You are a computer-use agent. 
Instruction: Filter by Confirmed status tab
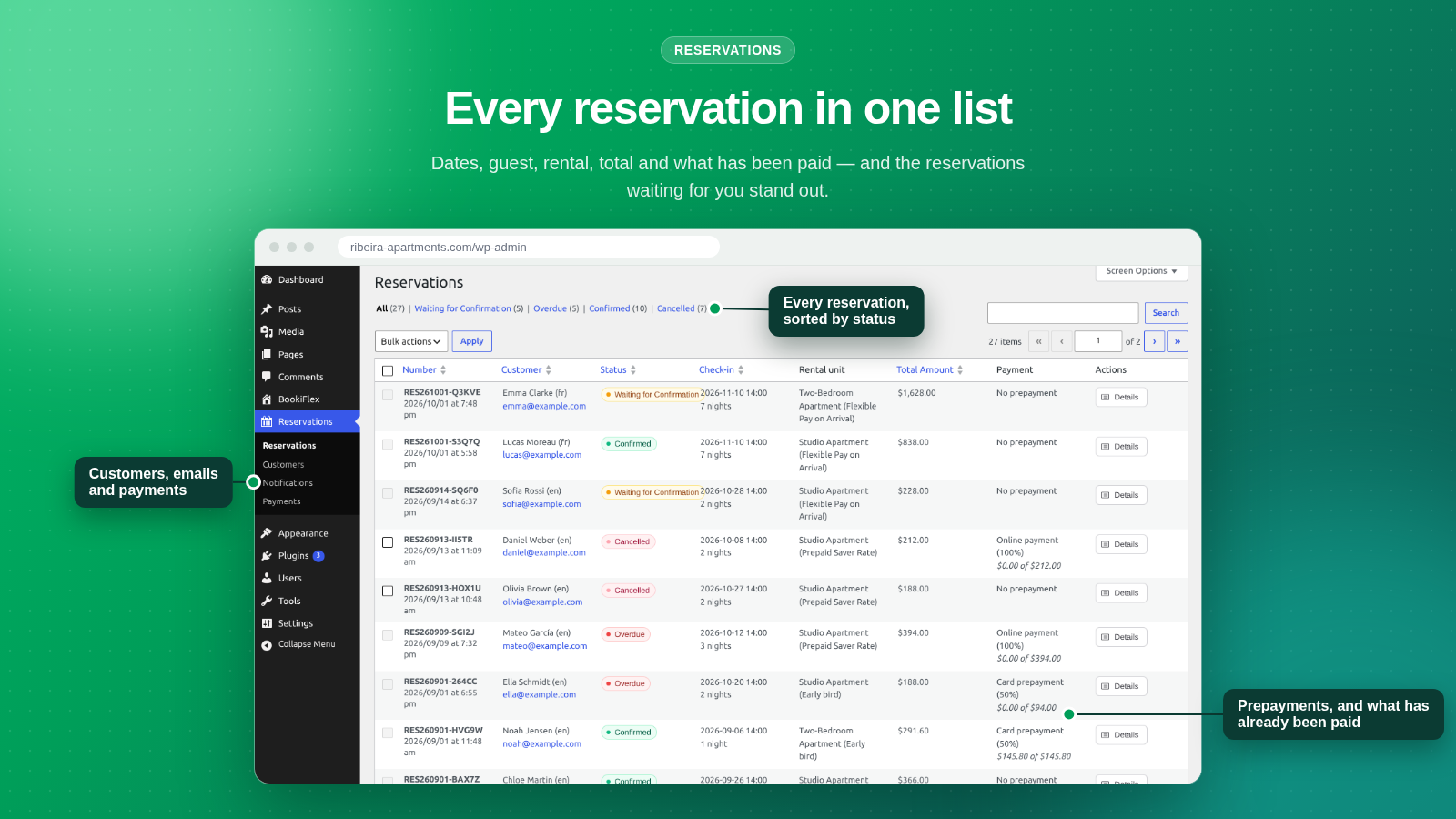pos(610,308)
